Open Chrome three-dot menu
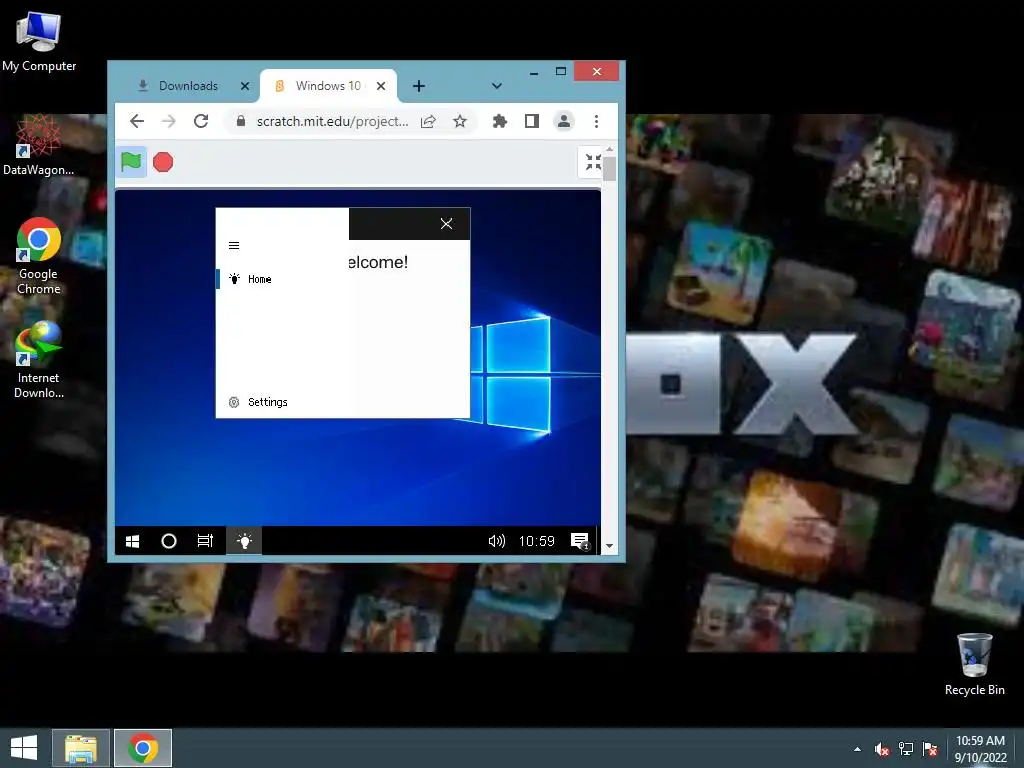 click(x=596, y=121)
